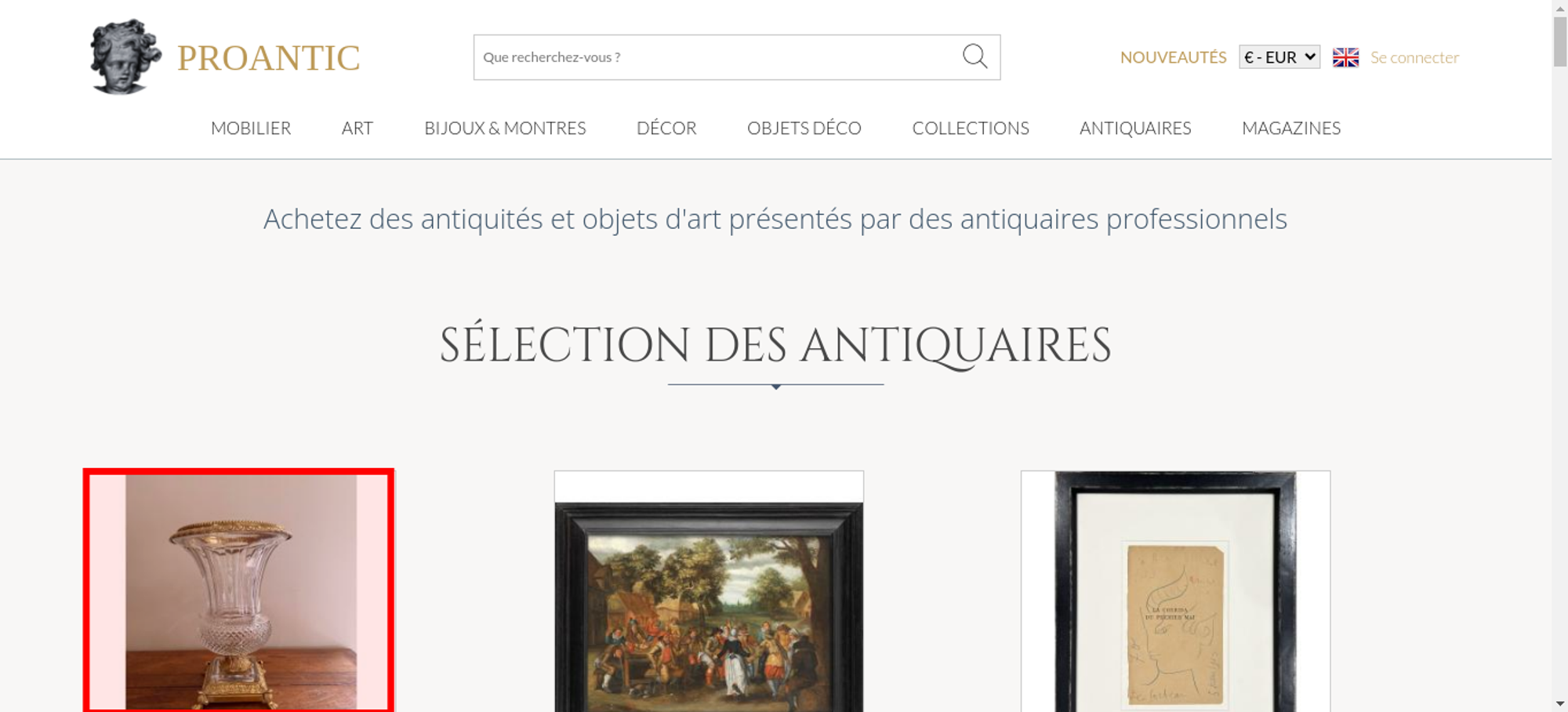Click the NOUVEAUTÉS link

(x=1173, y=57)
